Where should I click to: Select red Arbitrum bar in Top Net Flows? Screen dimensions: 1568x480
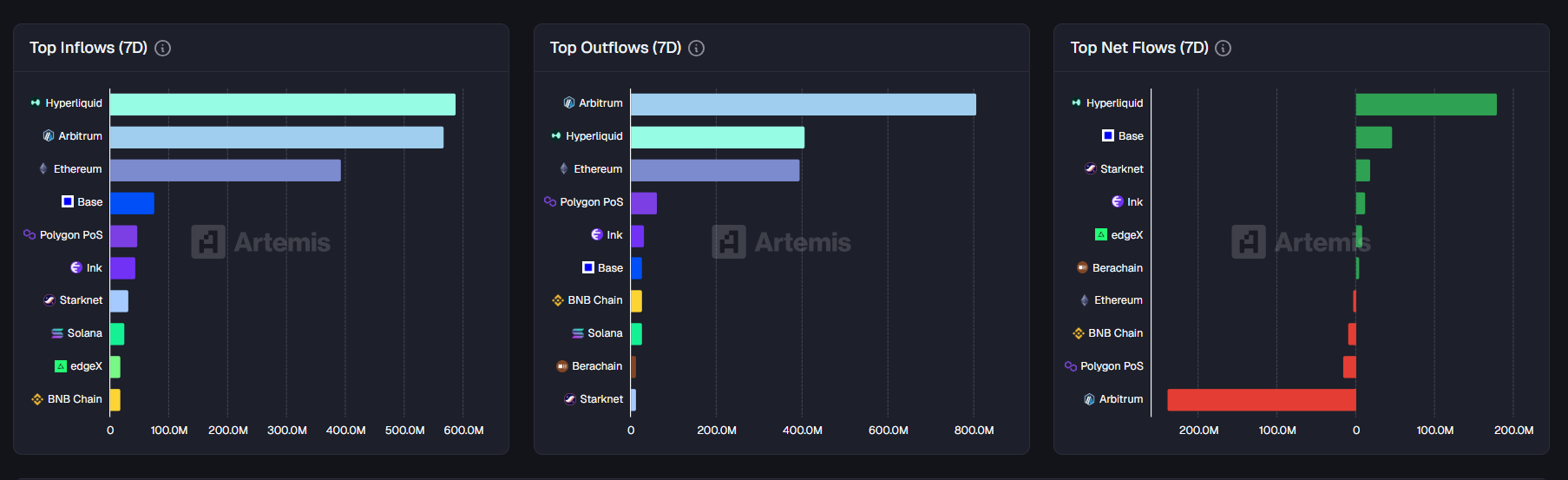pyautogui.click(x=1261, y=399)
